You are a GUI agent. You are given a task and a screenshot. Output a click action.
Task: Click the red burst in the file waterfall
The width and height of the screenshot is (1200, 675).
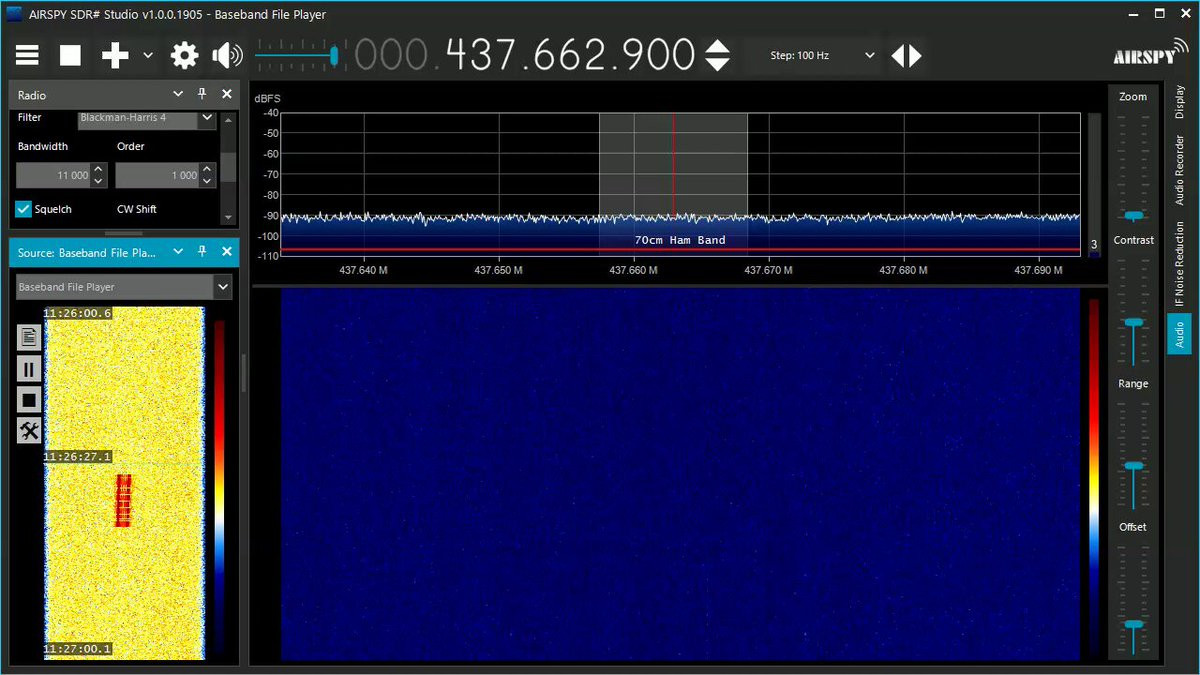click(124, 500)
